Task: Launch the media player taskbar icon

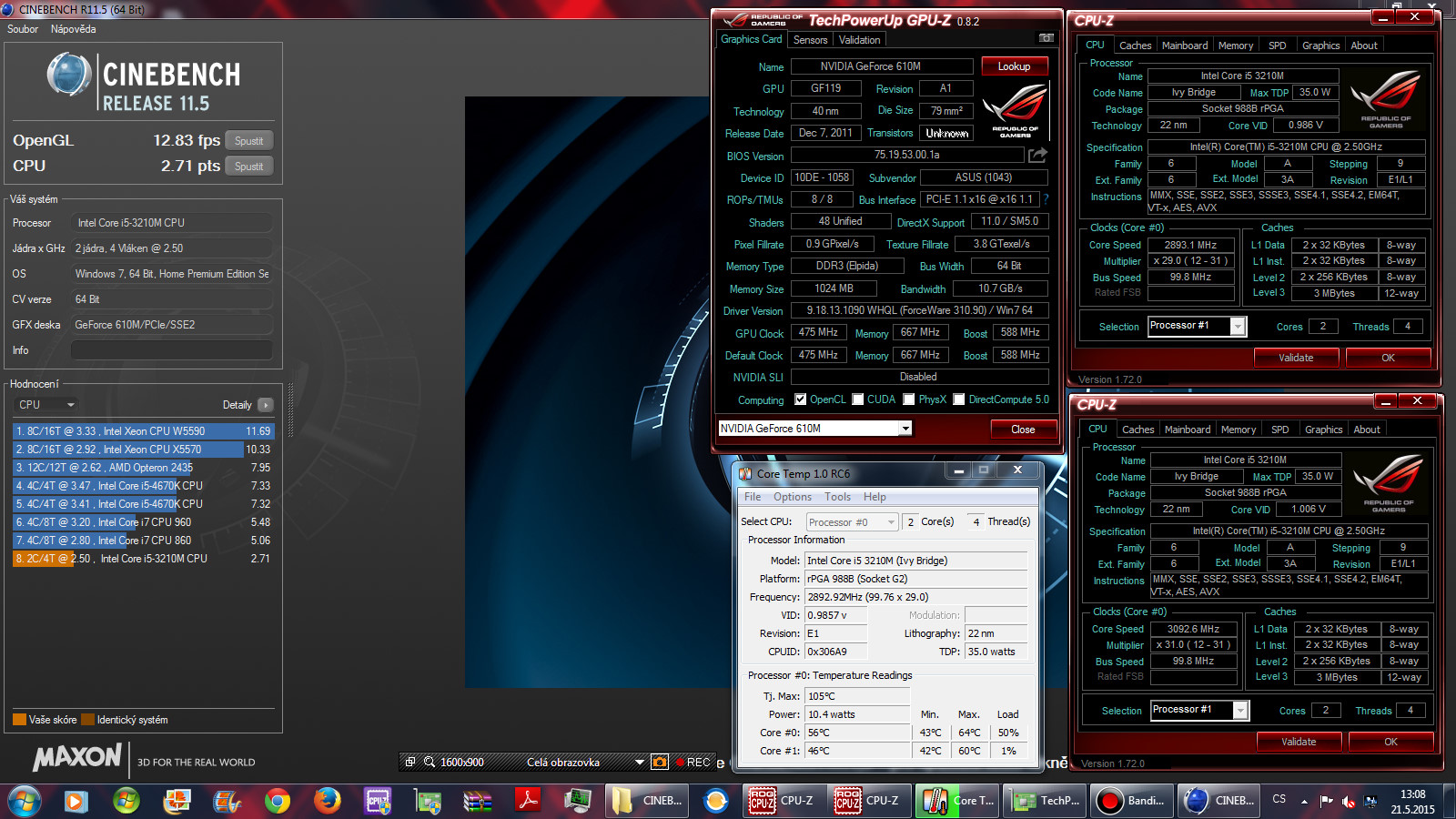Action: pyautogui.click(x=76, y=801)
